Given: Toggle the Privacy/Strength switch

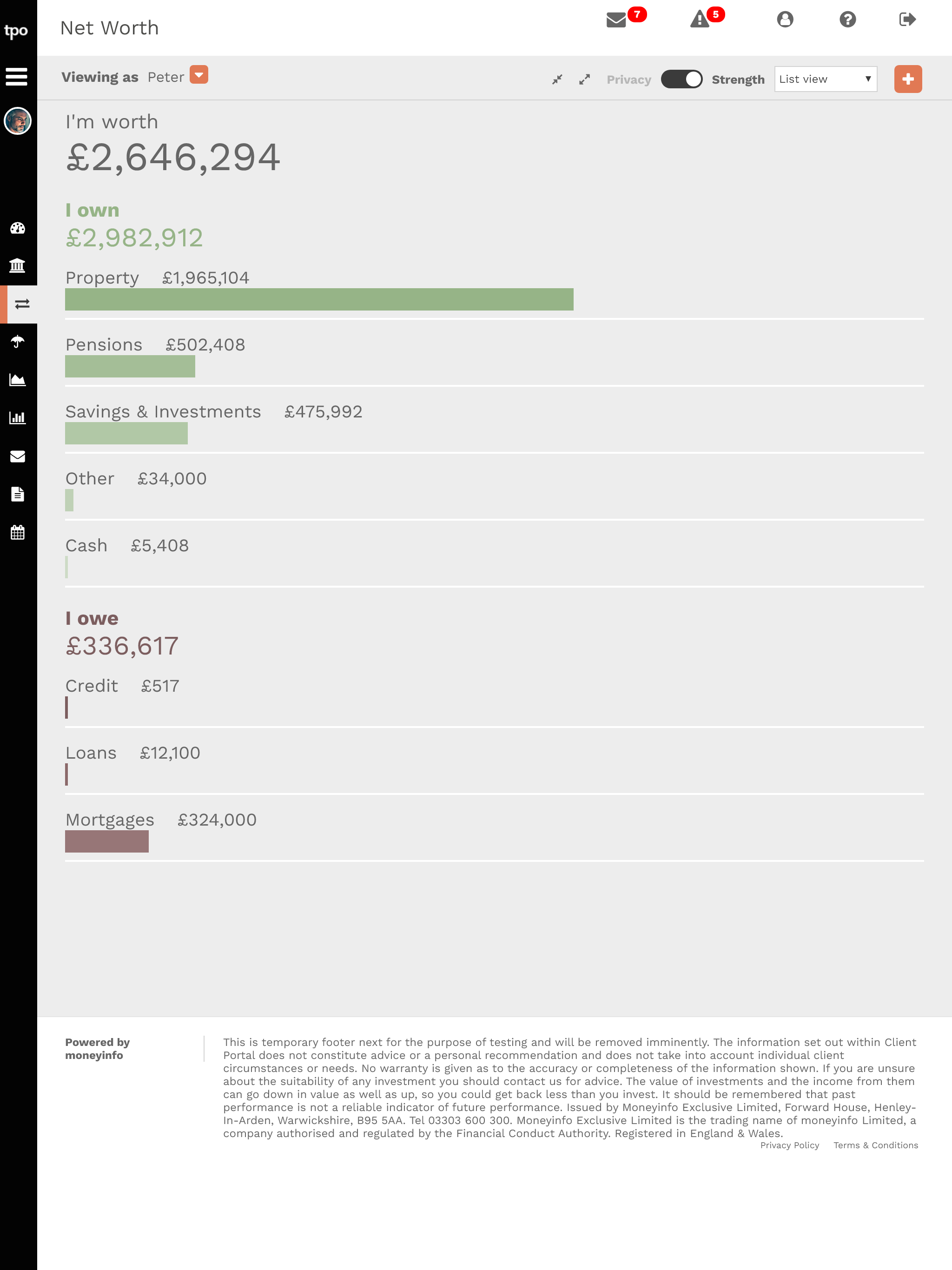Looking at the screenshot, I should [x=681, y=79].
